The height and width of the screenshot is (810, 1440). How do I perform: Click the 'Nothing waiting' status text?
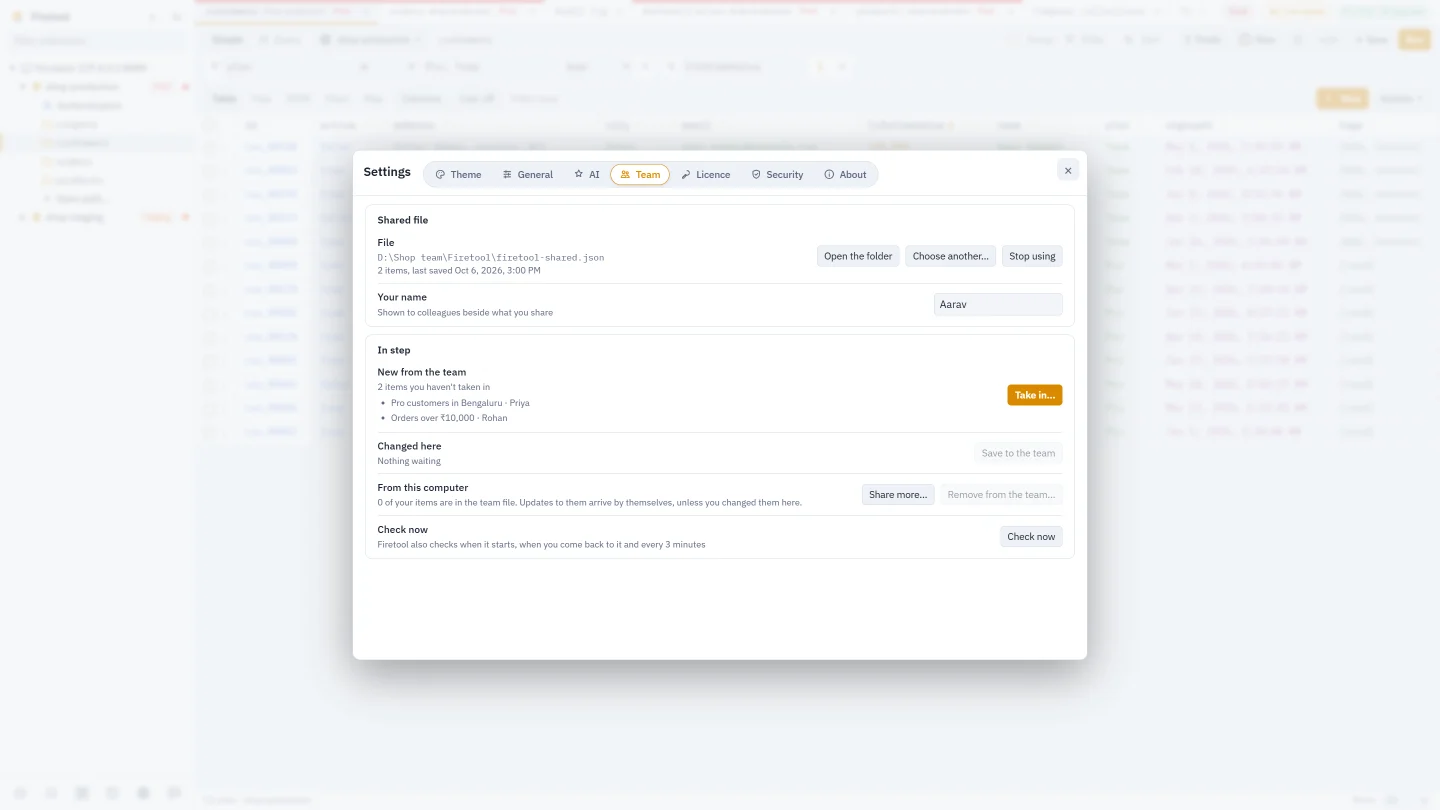(x=409, y=461)
